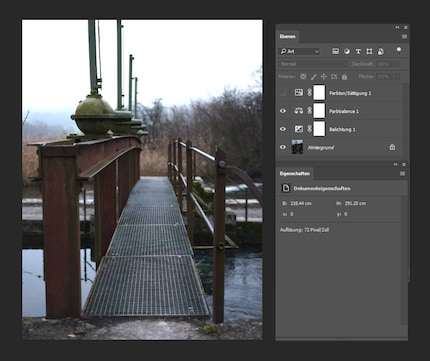Filter layers by smart object icon
The height and width of the screenshot is (361, 430).
(381, 51)
